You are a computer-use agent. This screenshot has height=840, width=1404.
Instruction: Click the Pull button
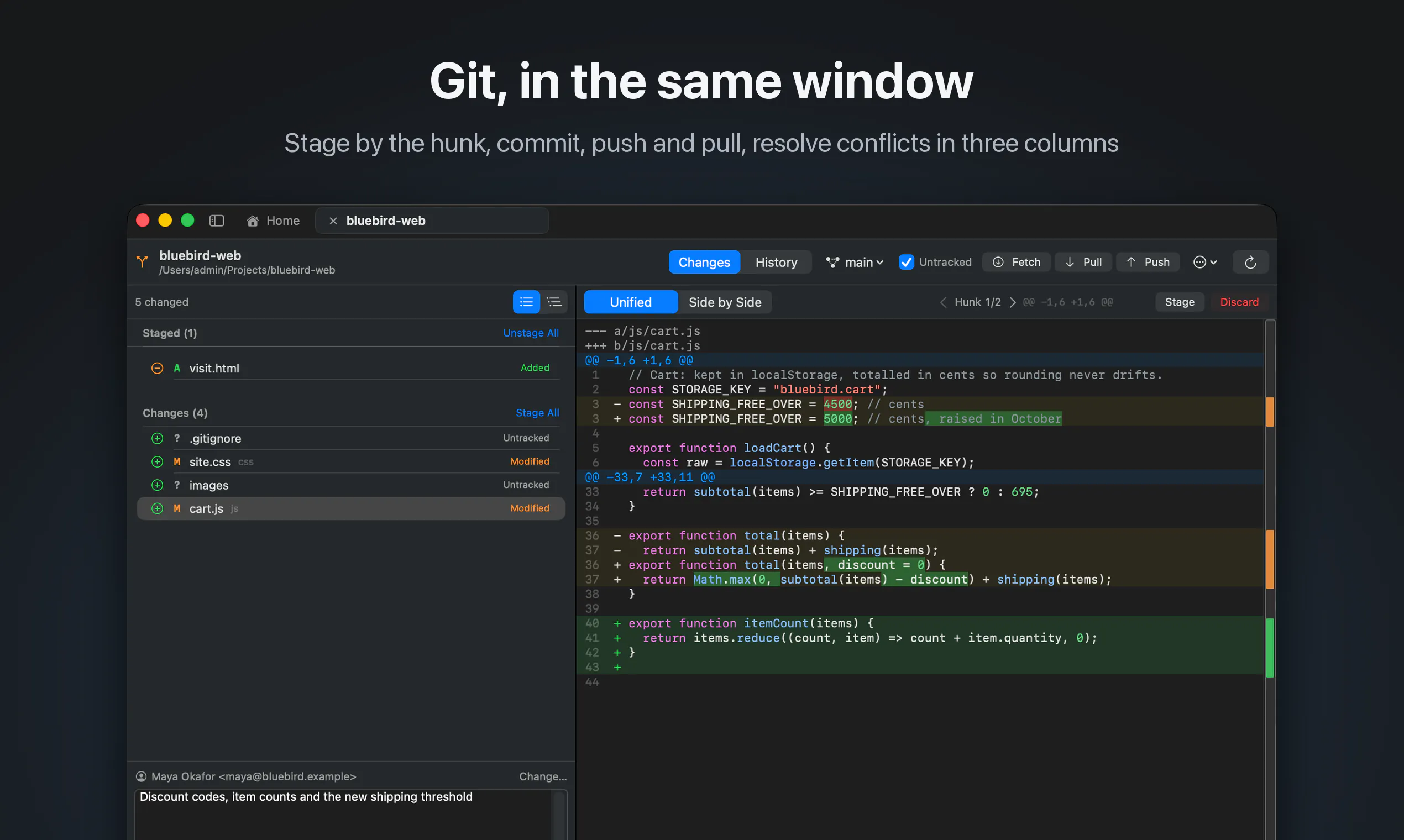pyautogui.click(x=1083, y=262)
